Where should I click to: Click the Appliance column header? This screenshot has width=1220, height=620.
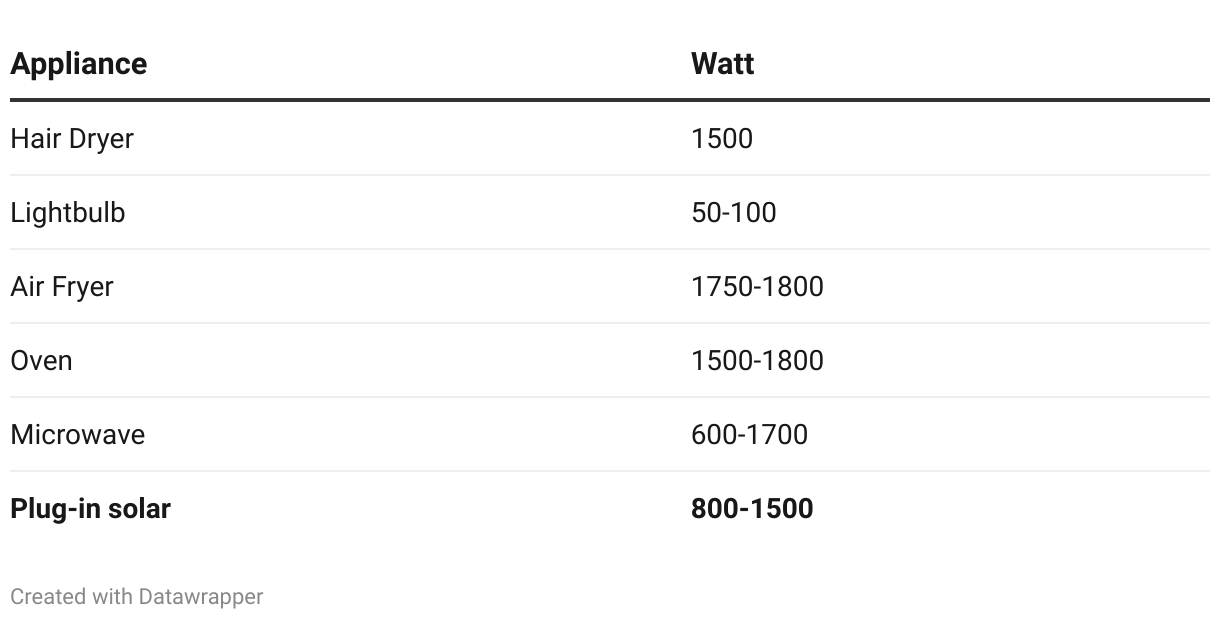coord(79,64)
